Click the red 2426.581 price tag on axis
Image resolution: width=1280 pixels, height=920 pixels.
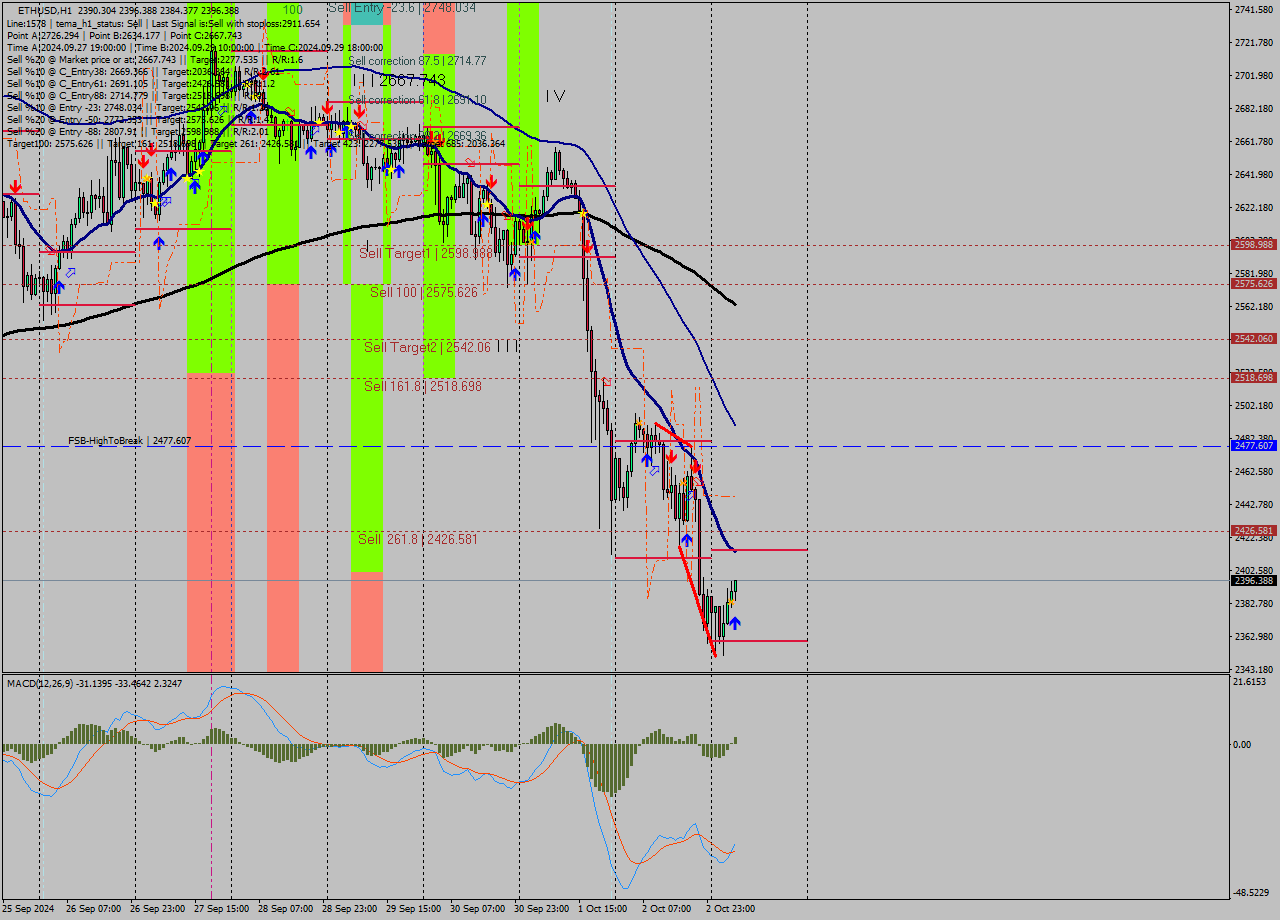tap(1254, 531)
